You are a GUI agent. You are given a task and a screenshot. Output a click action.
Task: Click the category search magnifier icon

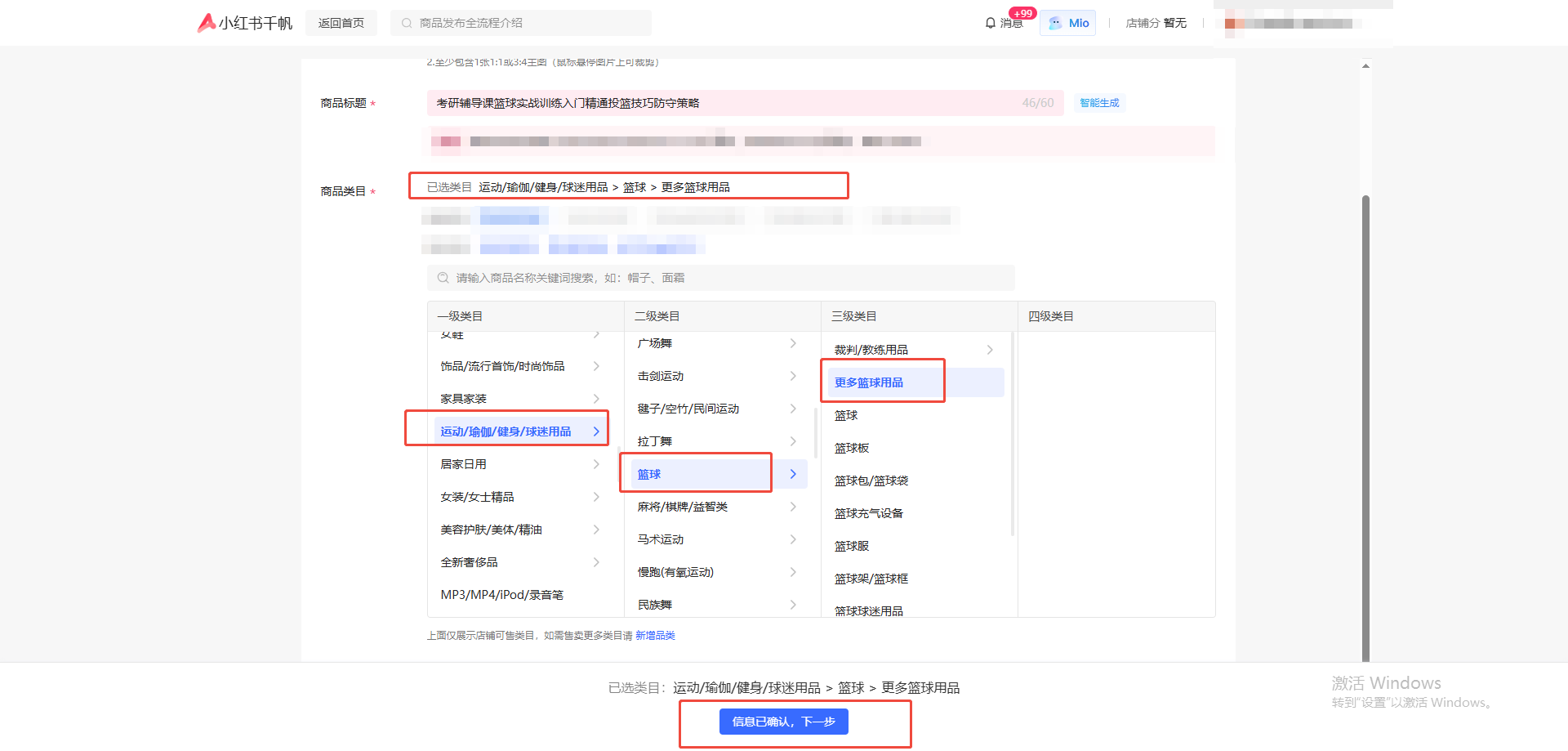click(x=443, y=278)
